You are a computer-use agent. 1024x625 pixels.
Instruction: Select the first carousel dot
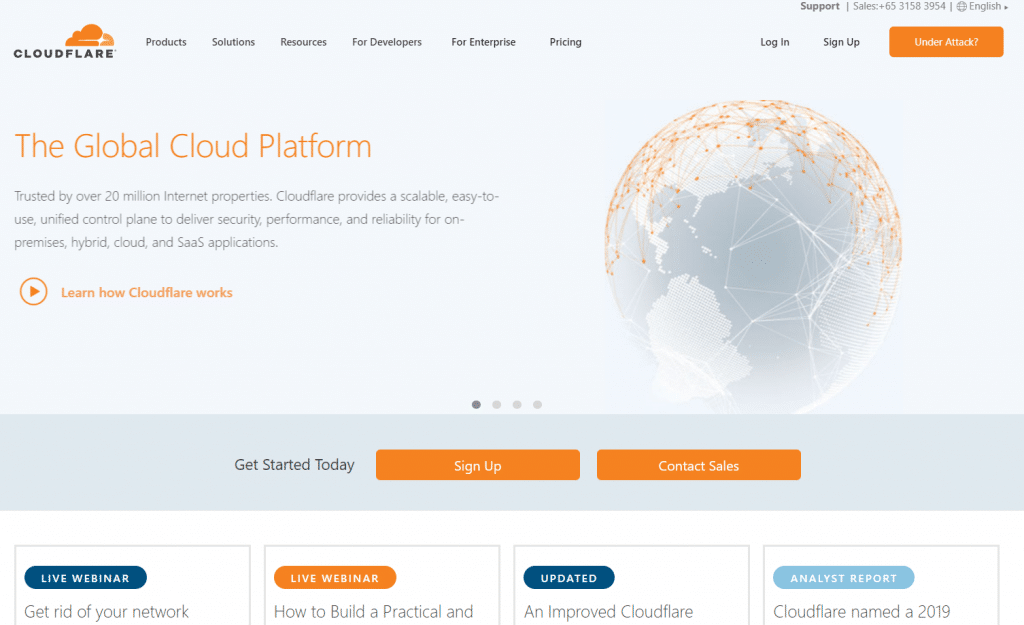click(476, 405)
